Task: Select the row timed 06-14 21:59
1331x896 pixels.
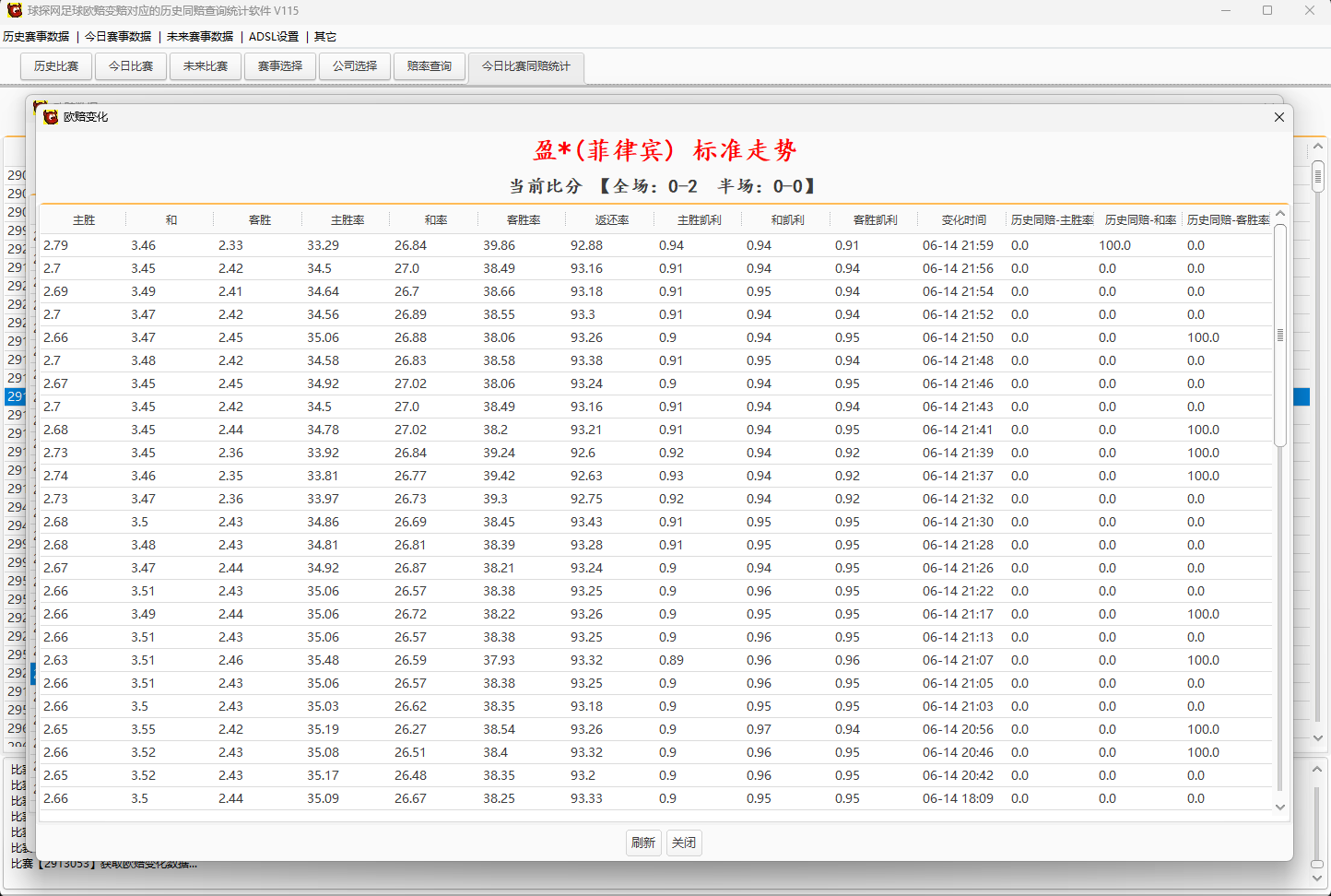Action: click(655, 245)
